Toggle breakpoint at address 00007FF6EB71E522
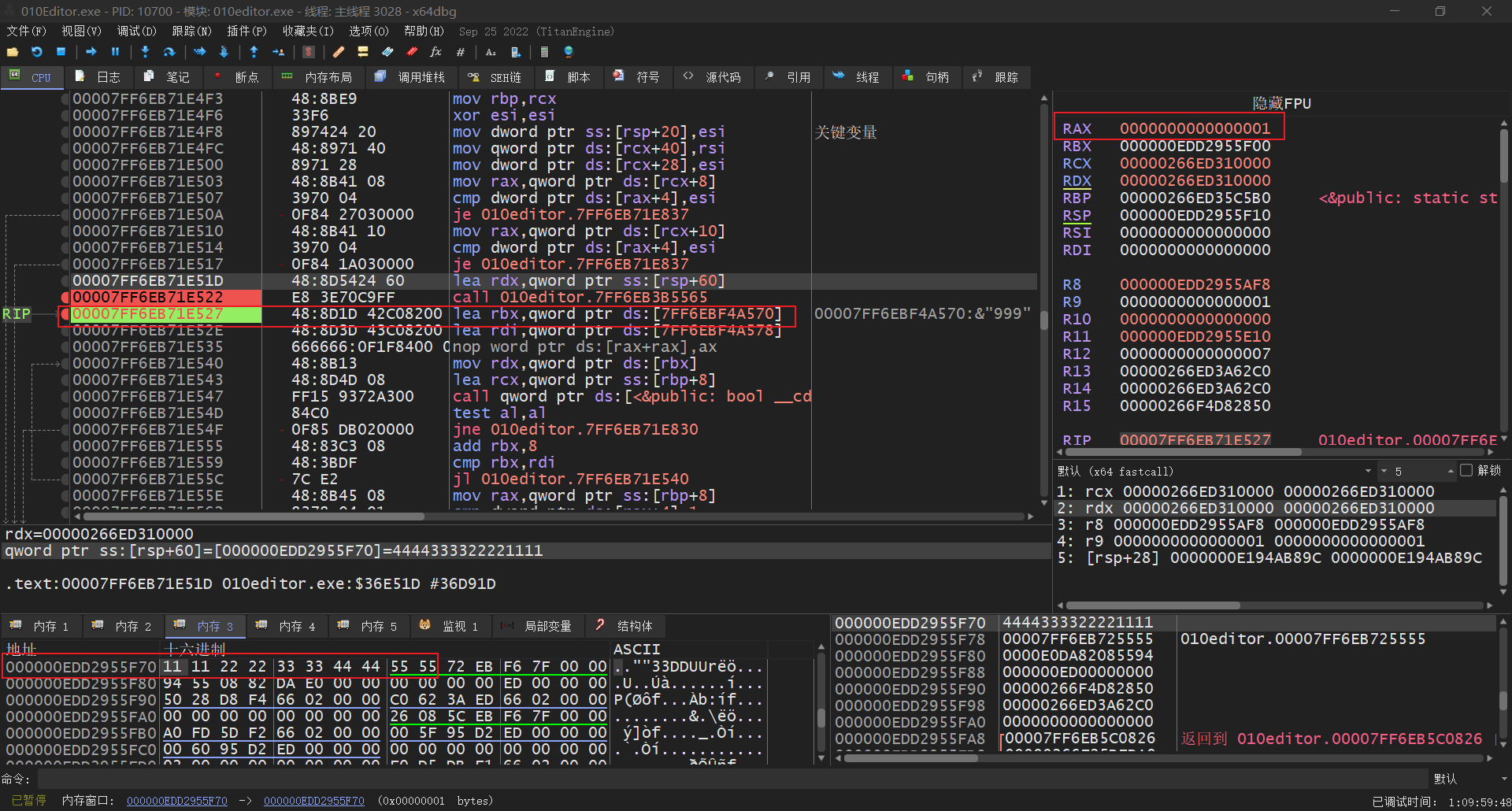1512x811 pixels. [65, 298]
